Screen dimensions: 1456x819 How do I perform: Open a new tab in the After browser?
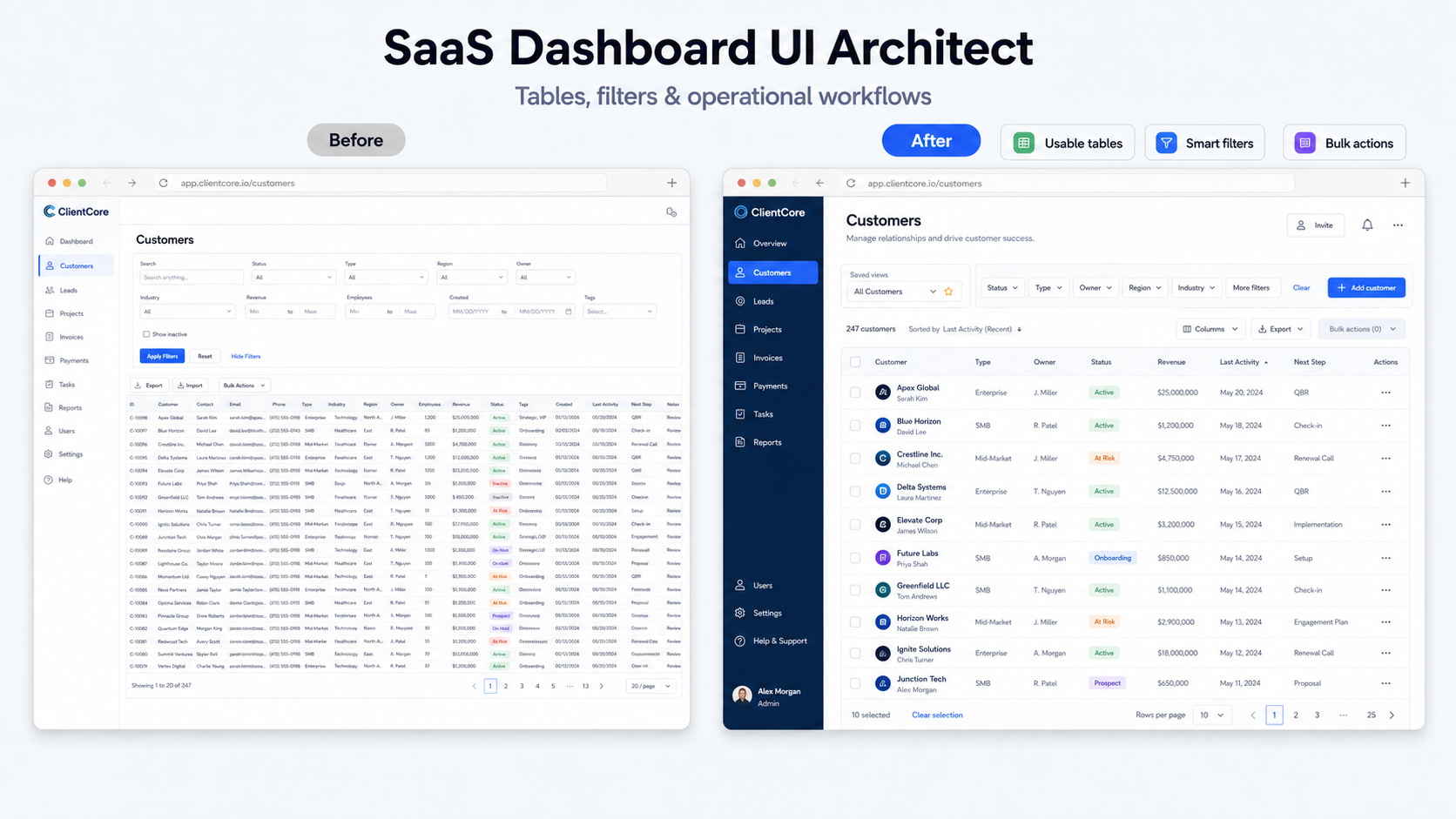pos(1405,183)
